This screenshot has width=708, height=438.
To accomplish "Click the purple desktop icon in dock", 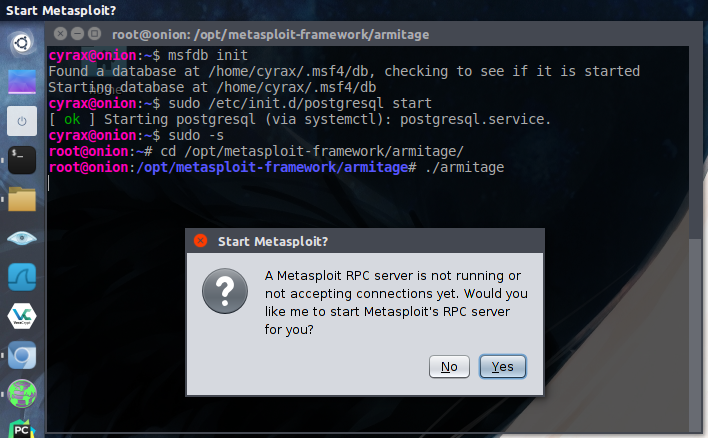I will (x=22, y=82).
